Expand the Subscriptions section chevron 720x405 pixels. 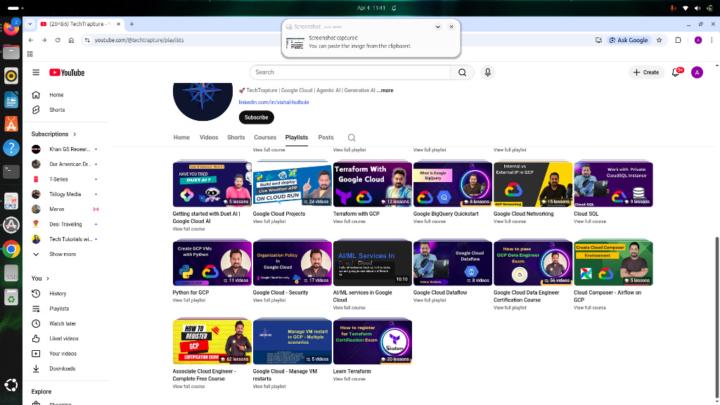pyautogui.click(x=74, y=134)
